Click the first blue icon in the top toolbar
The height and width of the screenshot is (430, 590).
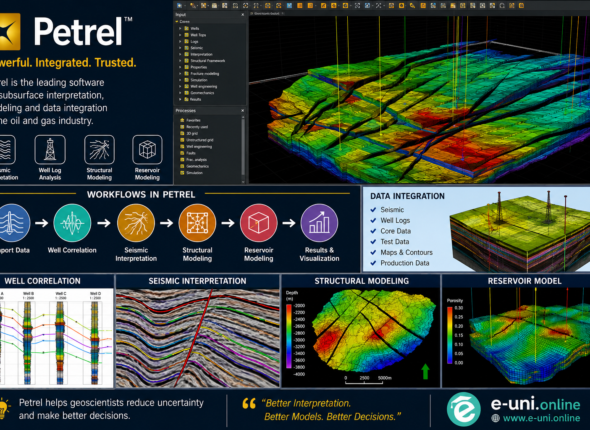coord(179,6)
